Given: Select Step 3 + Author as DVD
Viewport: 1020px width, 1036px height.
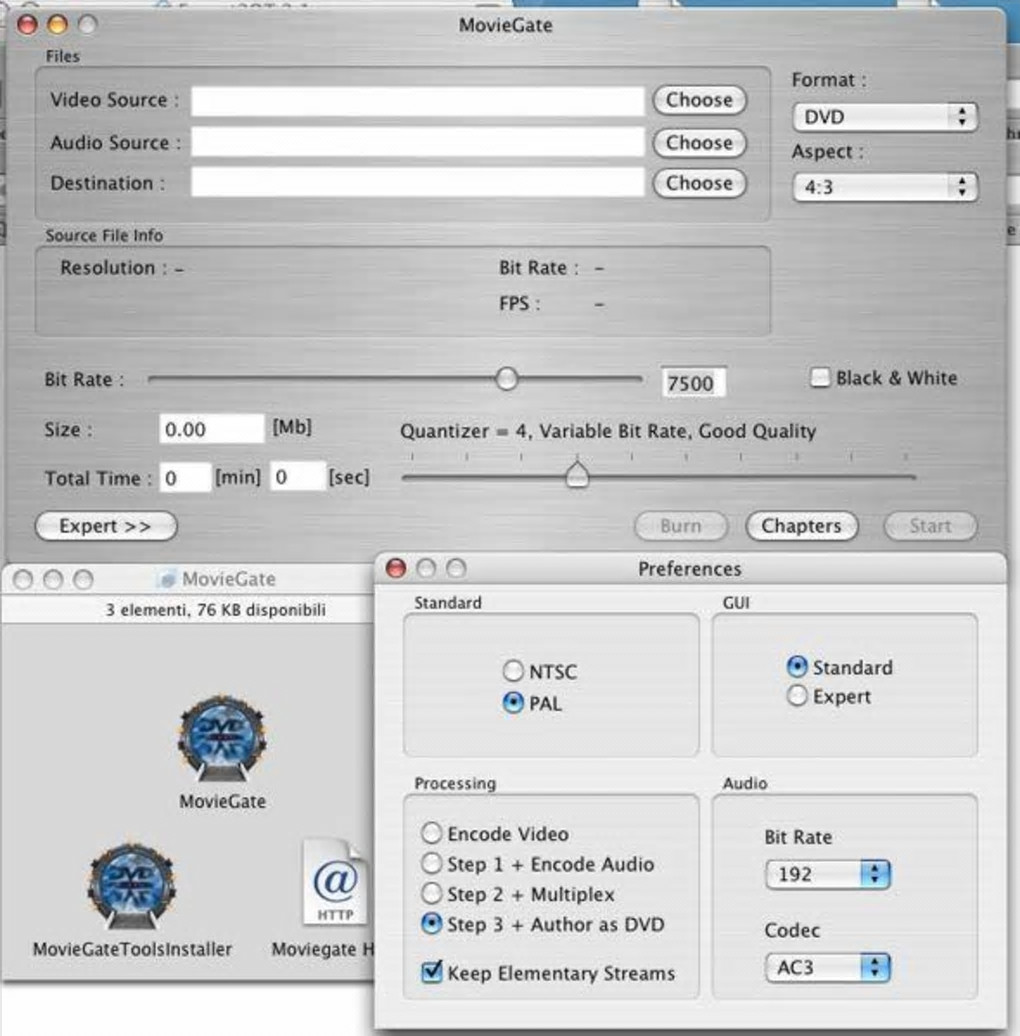Looking at the screenshot, I should pos(431,923).
